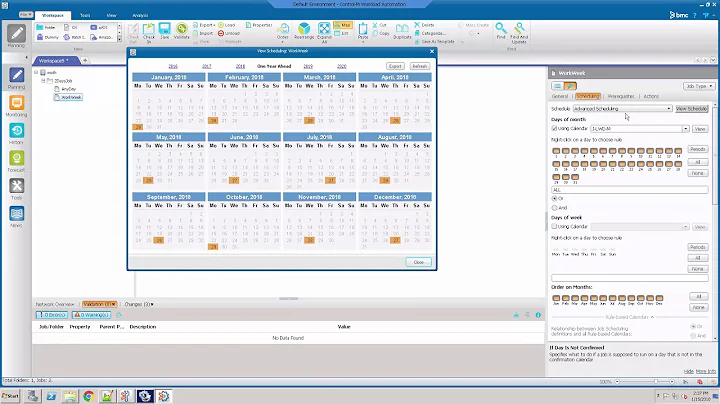720x404 pixels.
Task: Click the ALL days of month text field
Action: tap(630, 190)
